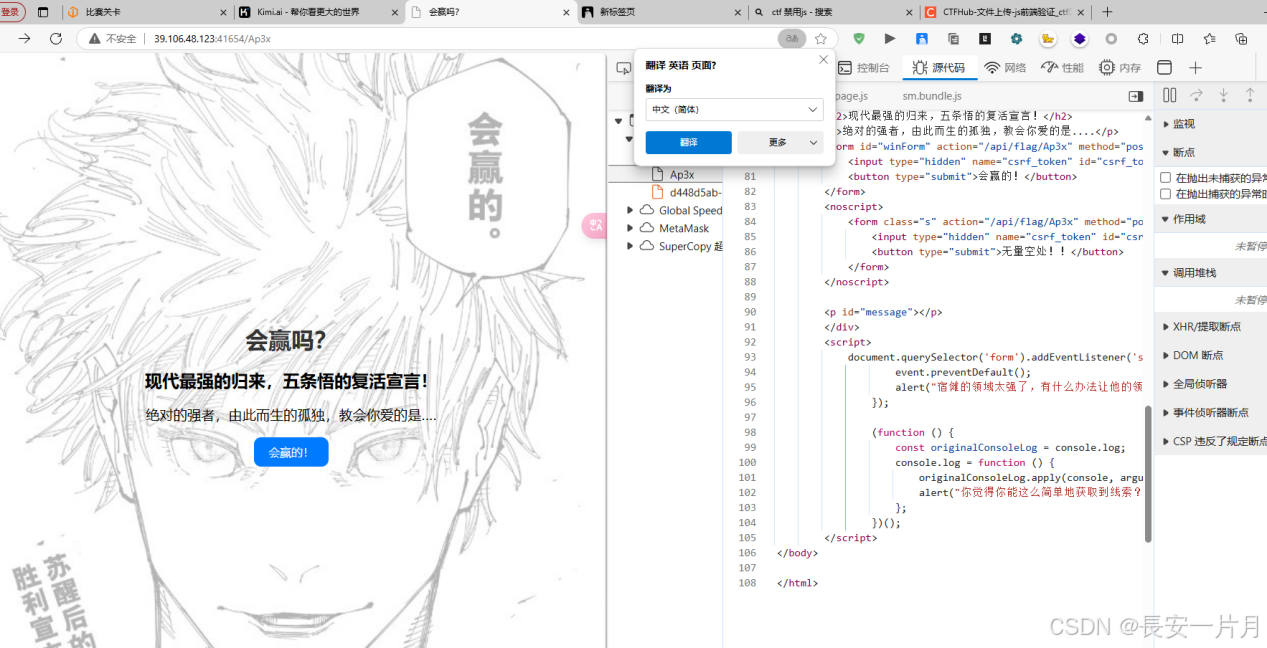Switch to the CTFHub 文件上传 tab

[1003, 12]
